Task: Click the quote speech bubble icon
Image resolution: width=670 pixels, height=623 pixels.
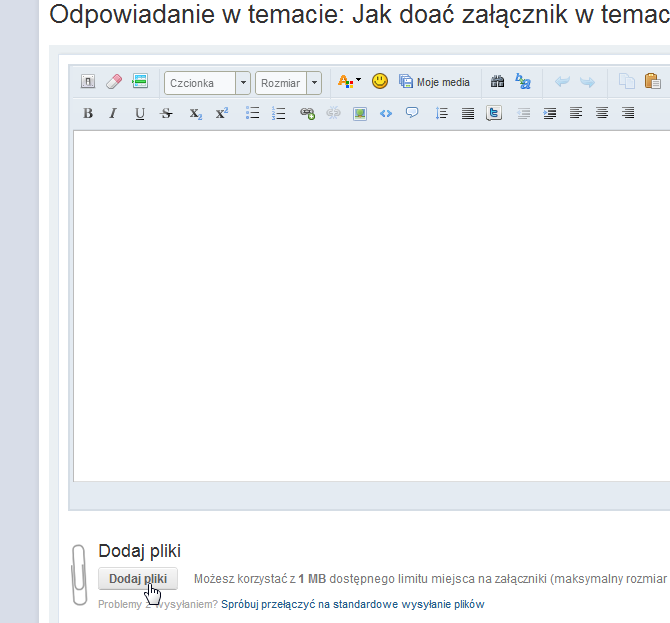Action: (412, 113)
